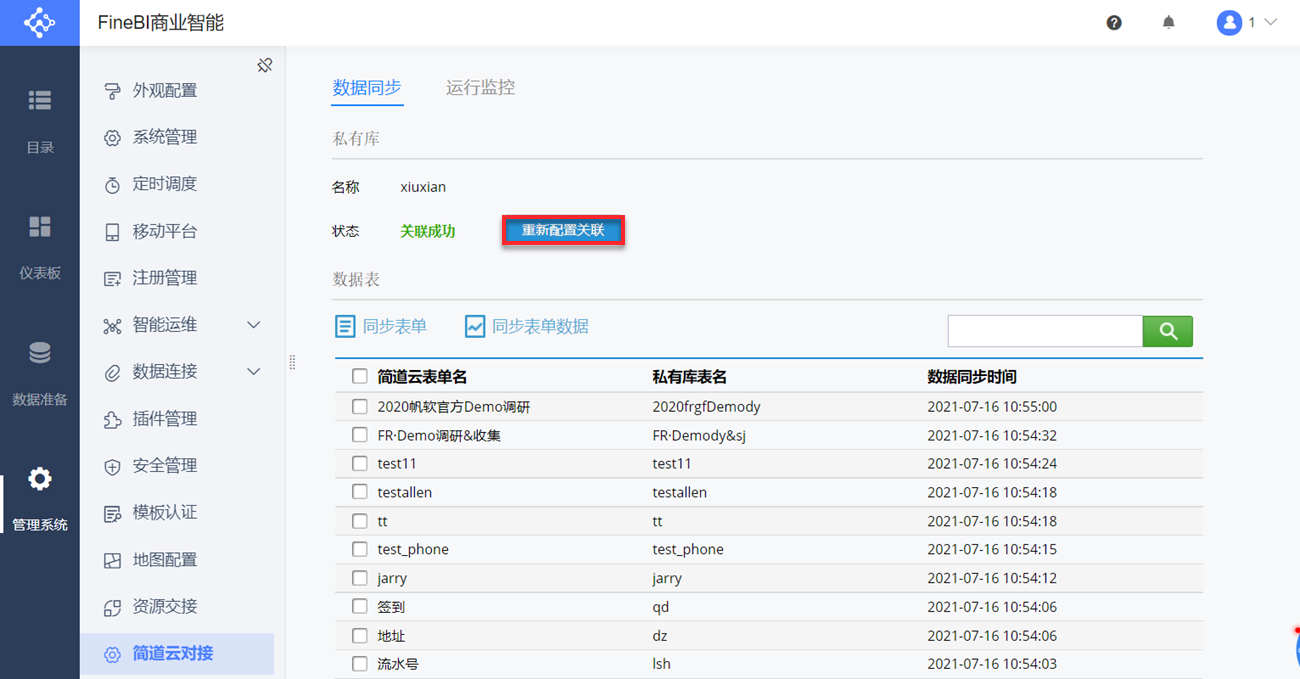Click the 模板认证 icon

point(113,513)
